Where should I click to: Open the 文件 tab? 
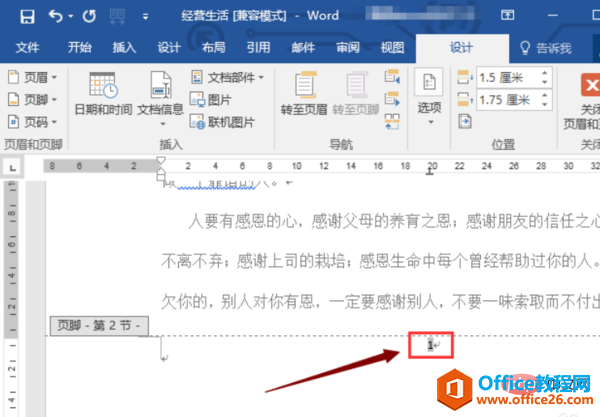(x=27, y=48)
